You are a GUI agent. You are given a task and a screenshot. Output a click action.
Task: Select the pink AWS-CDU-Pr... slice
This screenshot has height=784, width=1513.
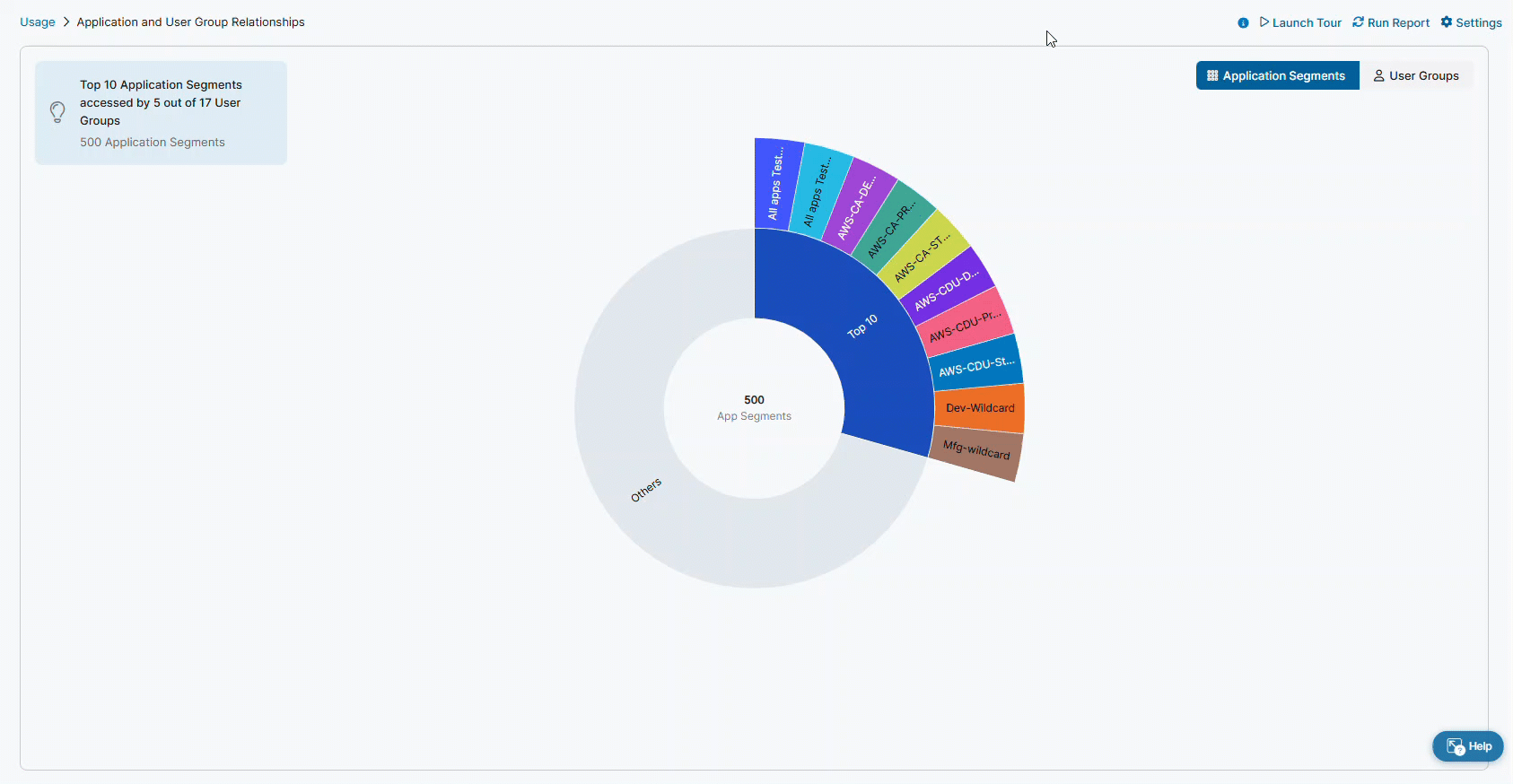click(965, 326)
